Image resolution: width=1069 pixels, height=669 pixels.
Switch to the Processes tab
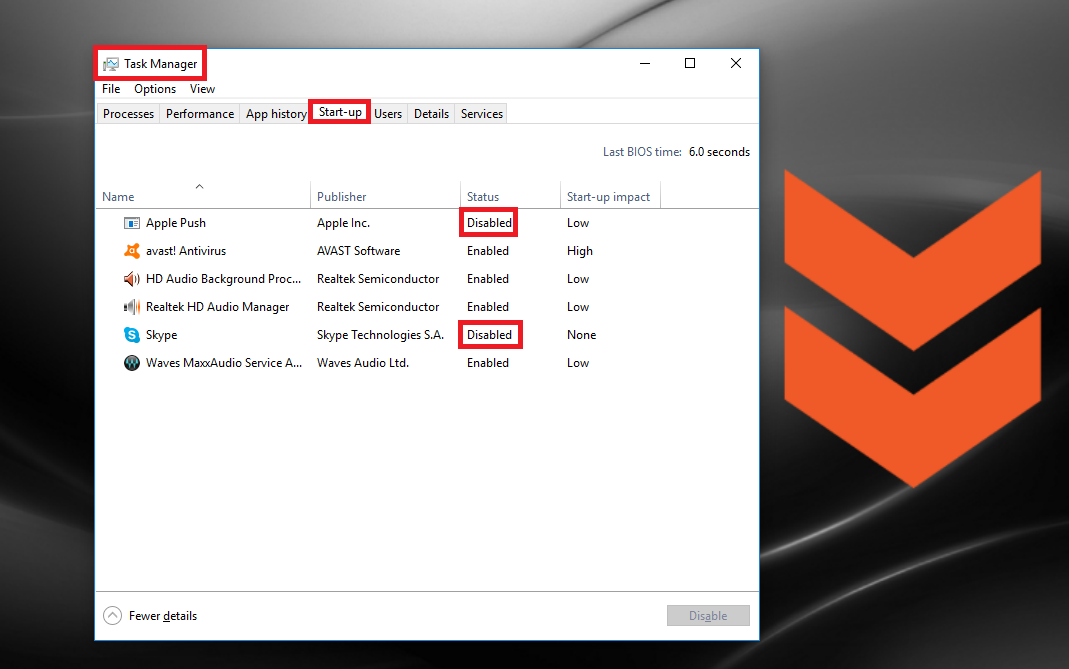[x=128, y=114]
